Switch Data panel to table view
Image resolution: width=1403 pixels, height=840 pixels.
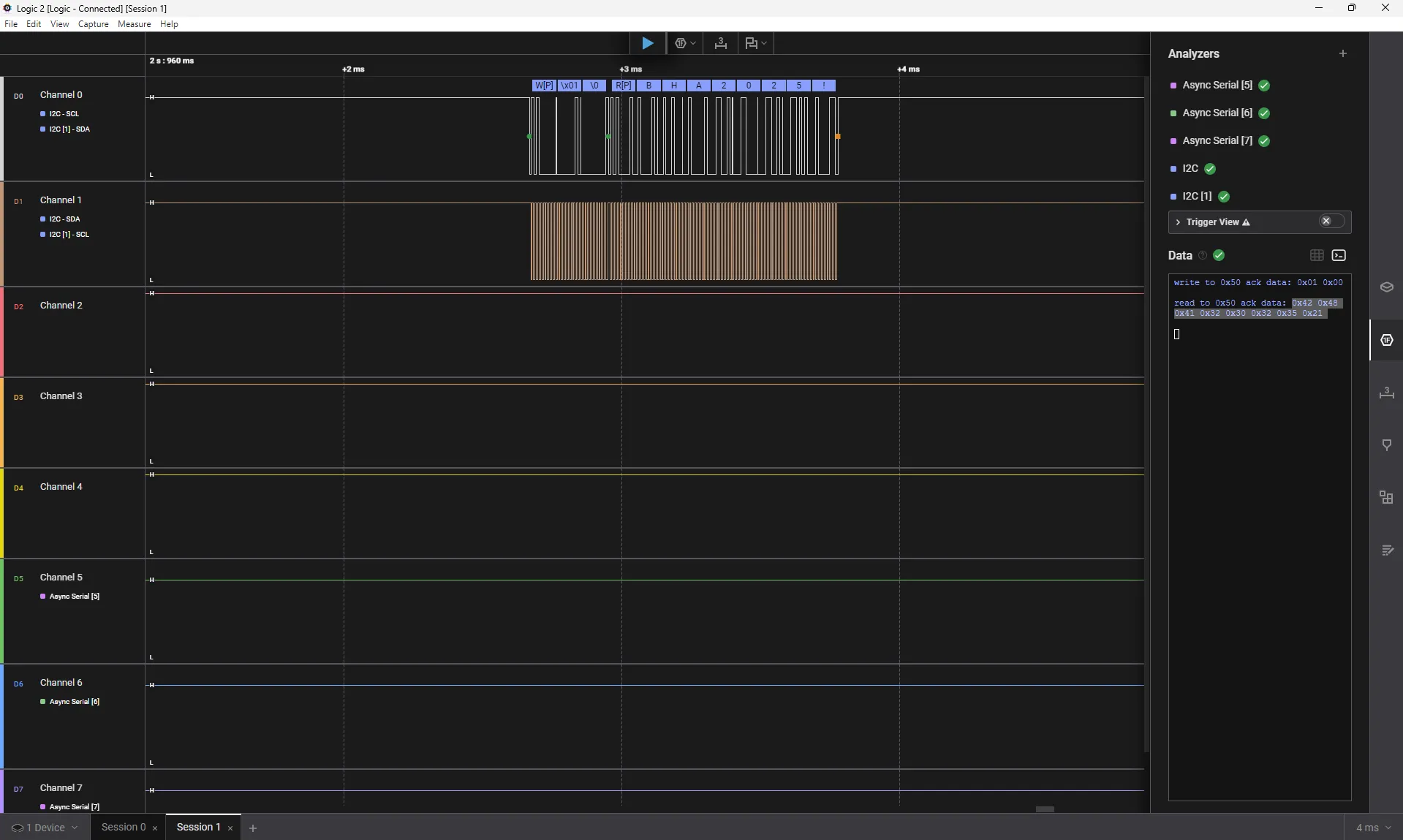(x=1316, y=255)
